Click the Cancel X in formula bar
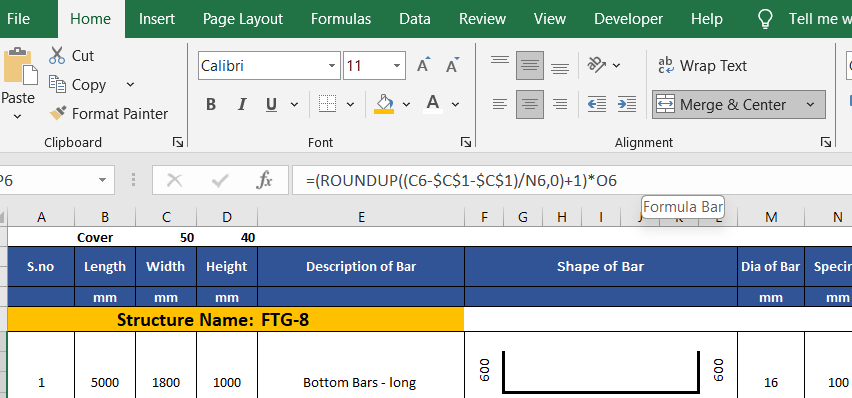 (x=174, y=180)
